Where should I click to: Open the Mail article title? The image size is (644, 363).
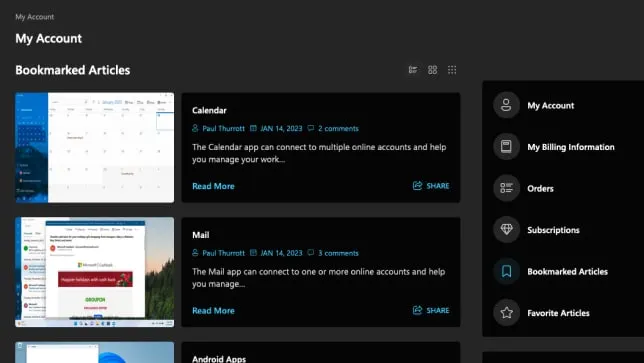[x=200, y=235]
